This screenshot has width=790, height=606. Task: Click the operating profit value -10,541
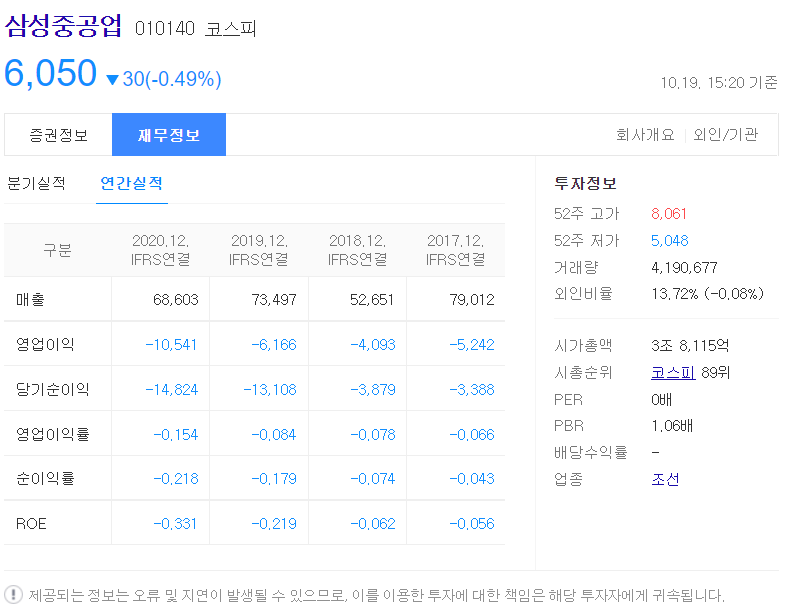point(171,345)
